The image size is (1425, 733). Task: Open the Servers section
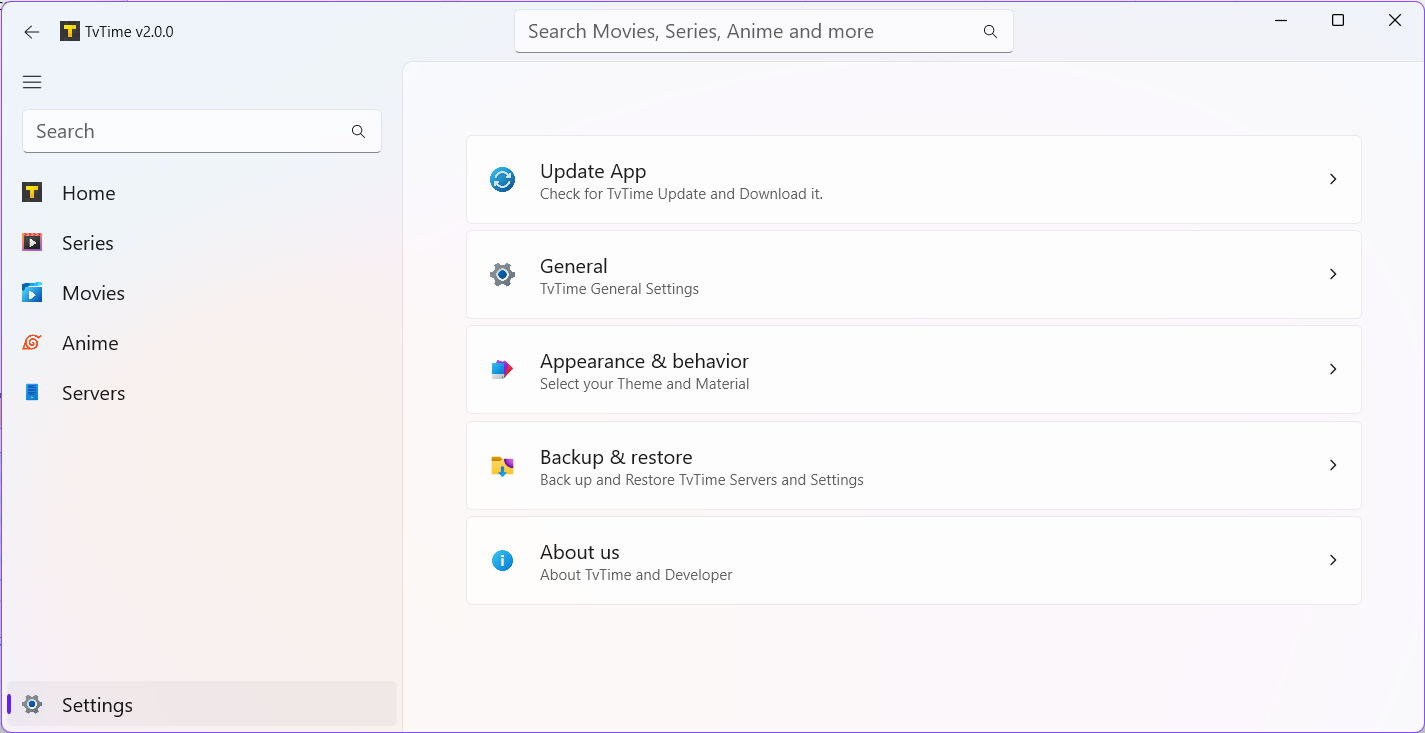click(x=202, y=393)
